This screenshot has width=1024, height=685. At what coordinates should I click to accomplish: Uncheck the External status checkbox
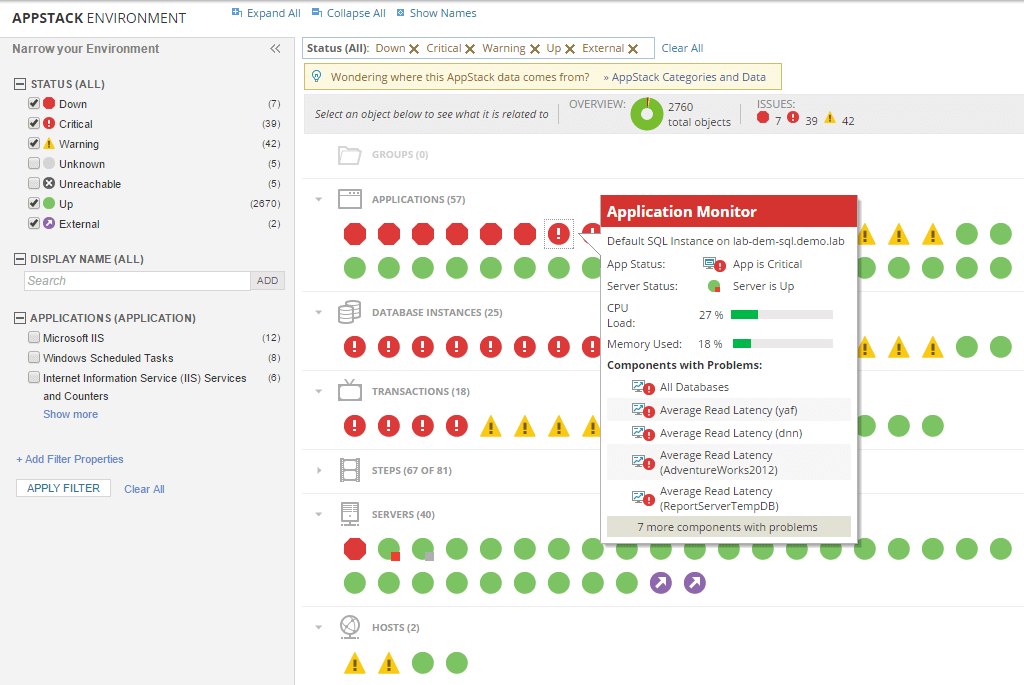pos(34,223)
